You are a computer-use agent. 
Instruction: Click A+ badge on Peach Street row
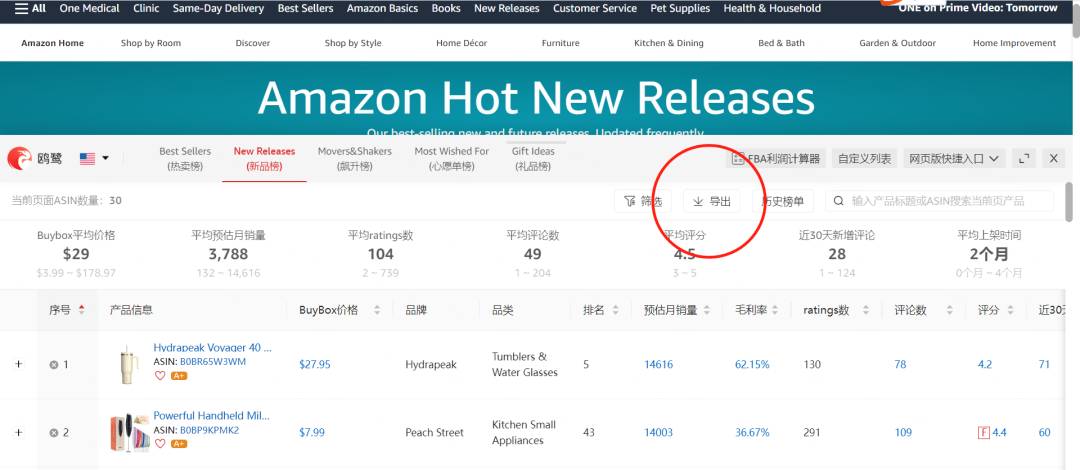(x=179, y=444)
